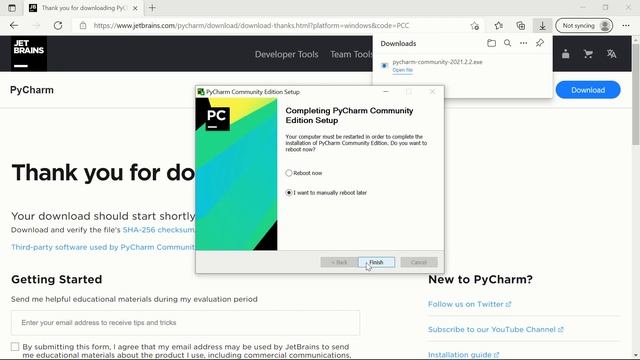This screenshot has height=360, width=640.
Task: Search downloads with magnifier icon
Action: pyautogui.click(x=507, y=43)
